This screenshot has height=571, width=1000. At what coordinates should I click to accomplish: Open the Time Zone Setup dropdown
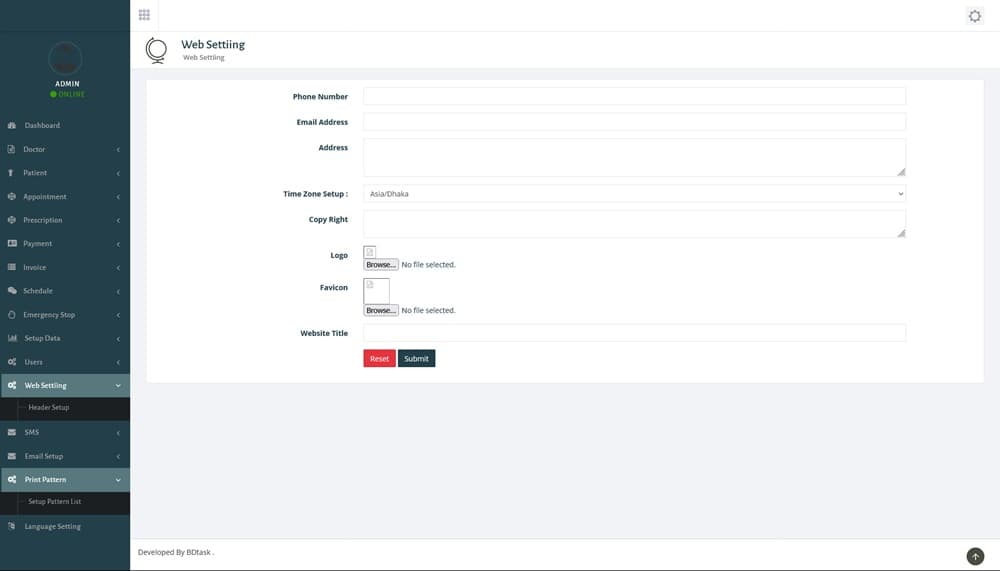coord(634,194)
